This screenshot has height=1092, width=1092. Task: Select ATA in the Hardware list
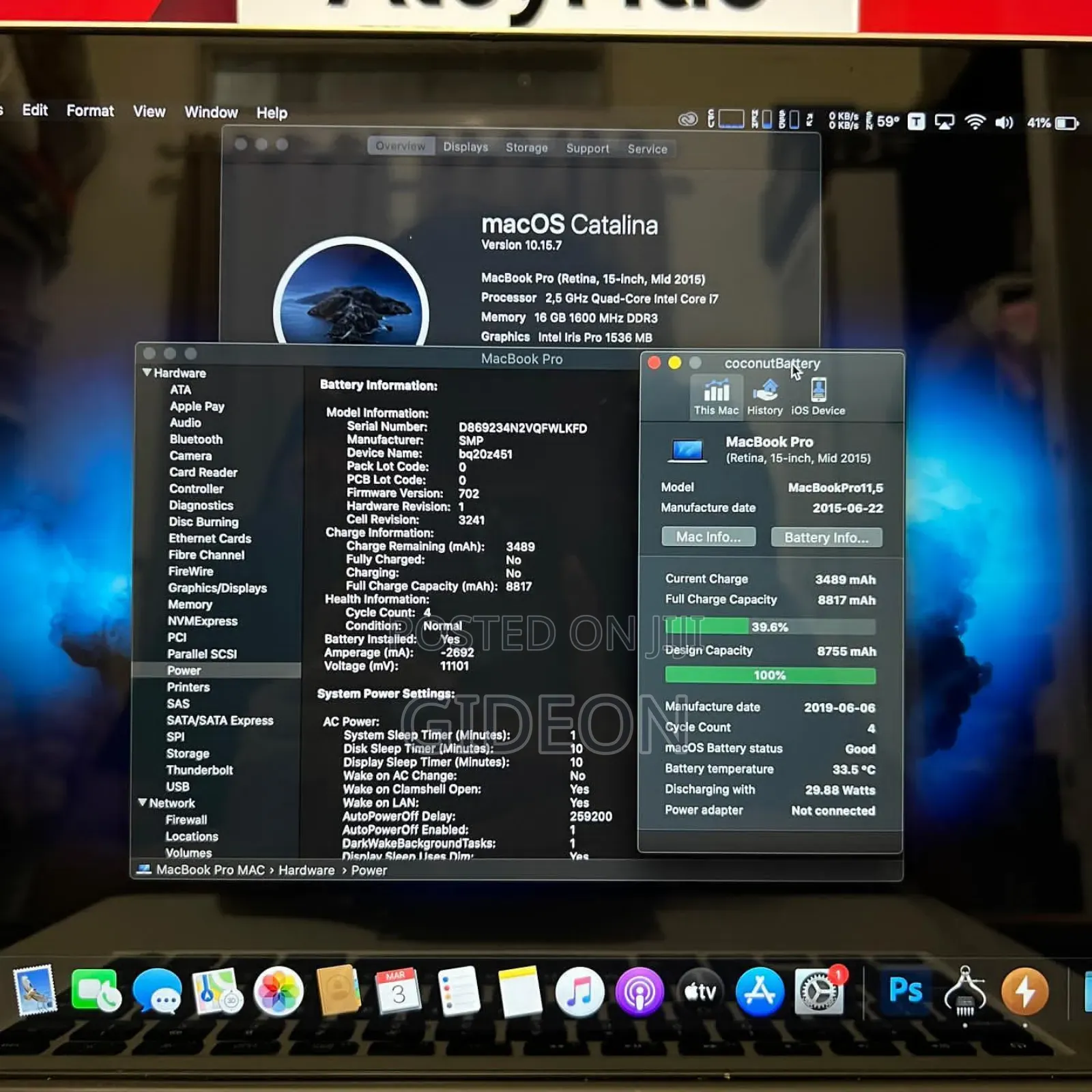point(180,390)
